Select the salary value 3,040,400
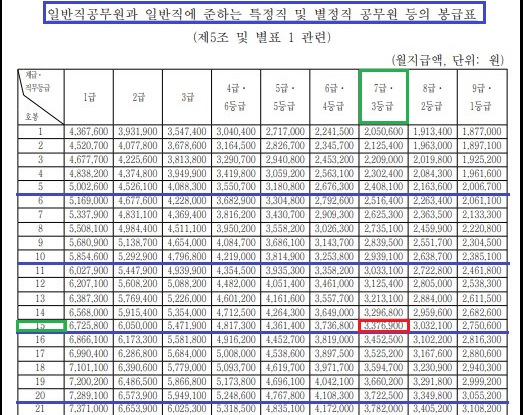The height and width of the screenshot is (415, 523). (x=236, y=132)
